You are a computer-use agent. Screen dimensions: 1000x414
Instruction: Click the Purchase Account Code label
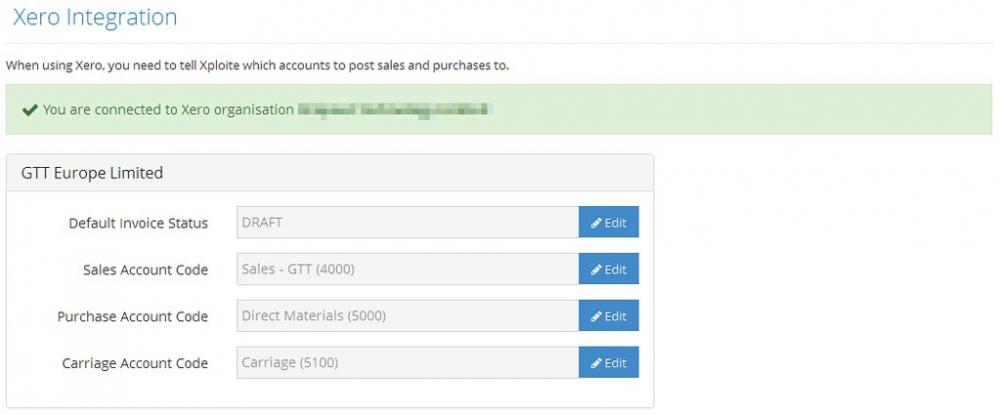(x=133, y=316)
